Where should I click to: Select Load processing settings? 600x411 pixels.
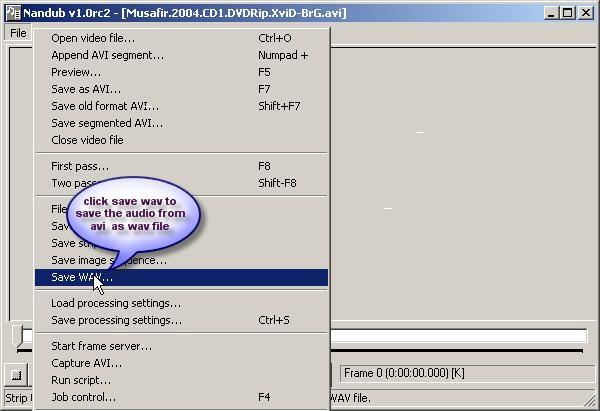pyautogui.click(x=181, y=303)
